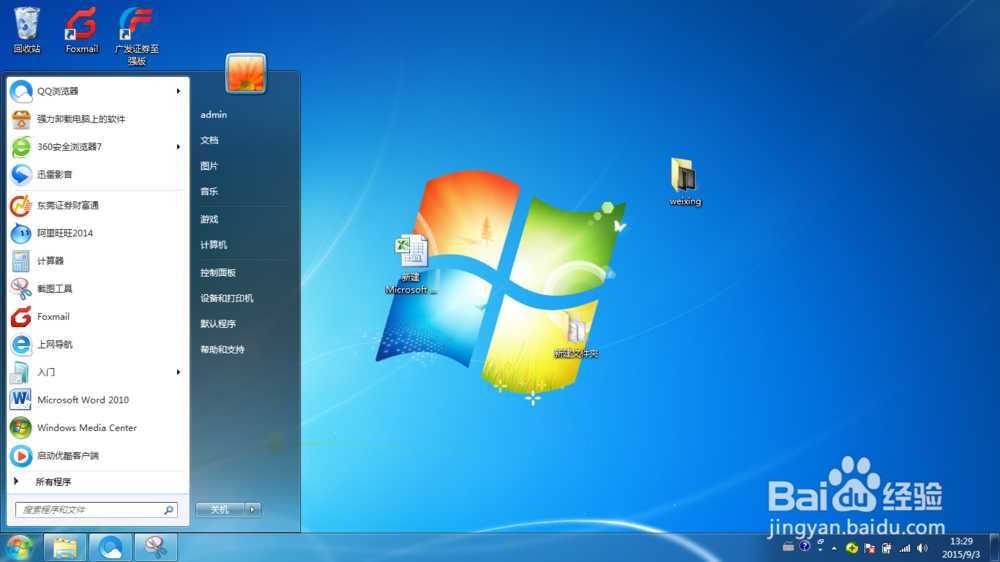This screenshot has width=1000, height=562.
Task: Open 文档 documents link
Action: [x=209, y=140]
